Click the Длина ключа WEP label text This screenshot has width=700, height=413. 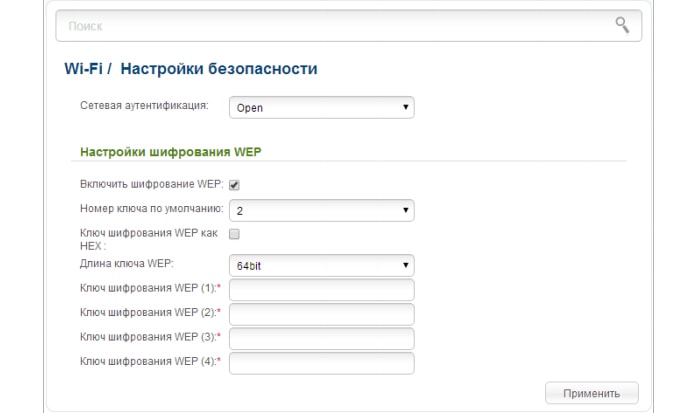127,263
